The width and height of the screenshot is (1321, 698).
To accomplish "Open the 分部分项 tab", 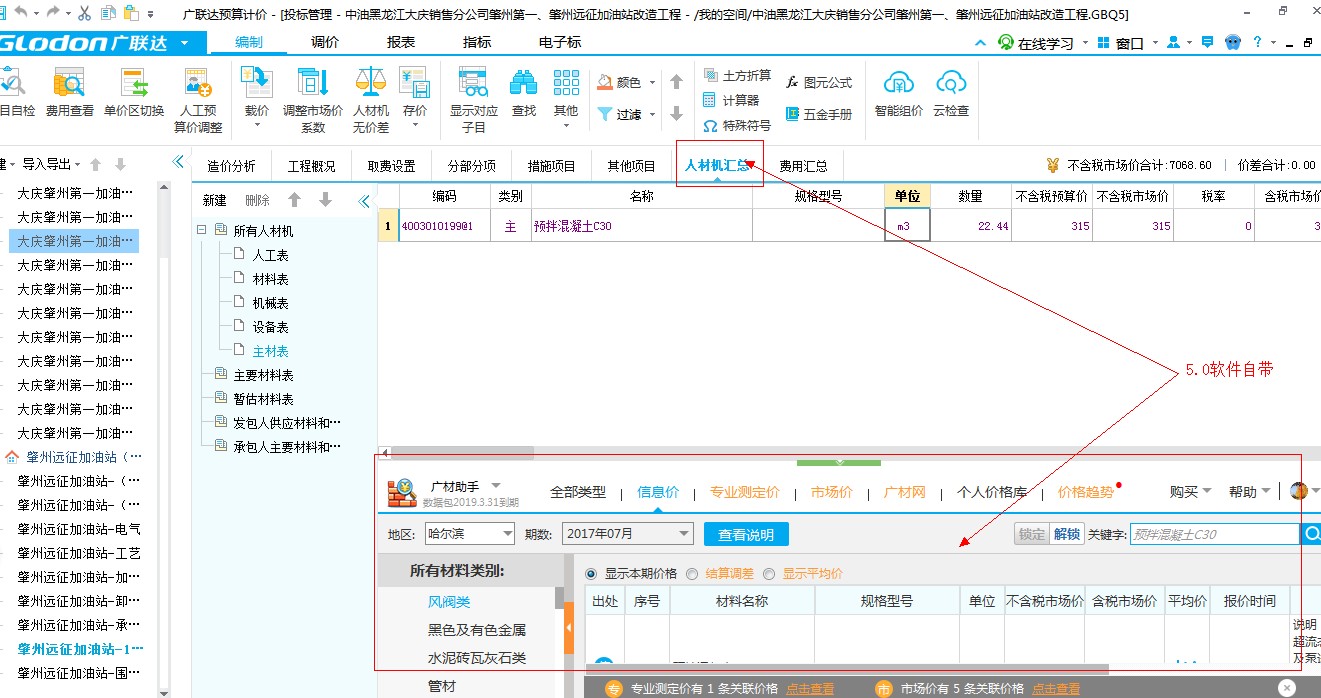I will [x=471, y=166].
